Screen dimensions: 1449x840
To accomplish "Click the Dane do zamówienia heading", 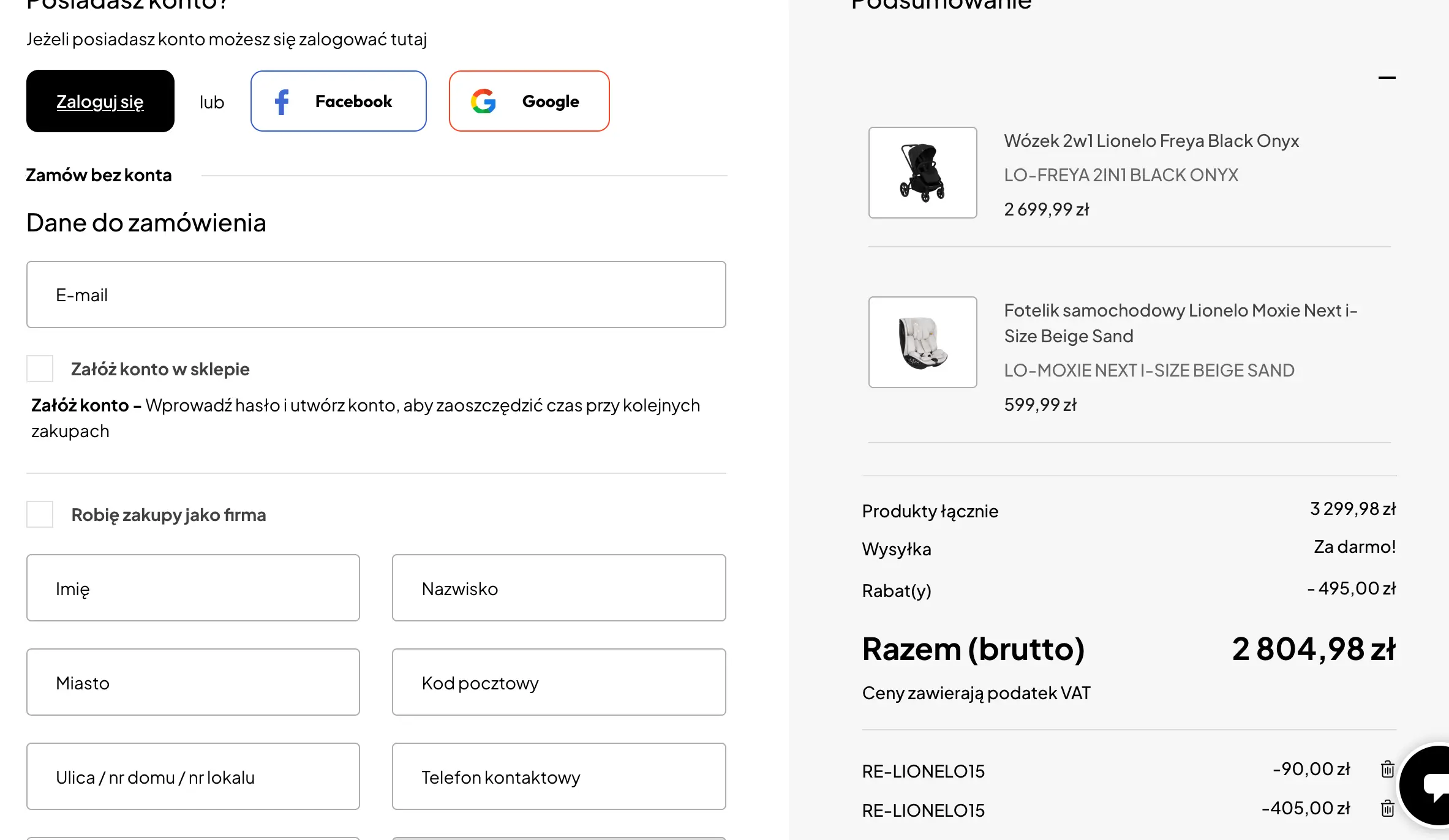I will [x=146, y=223].
